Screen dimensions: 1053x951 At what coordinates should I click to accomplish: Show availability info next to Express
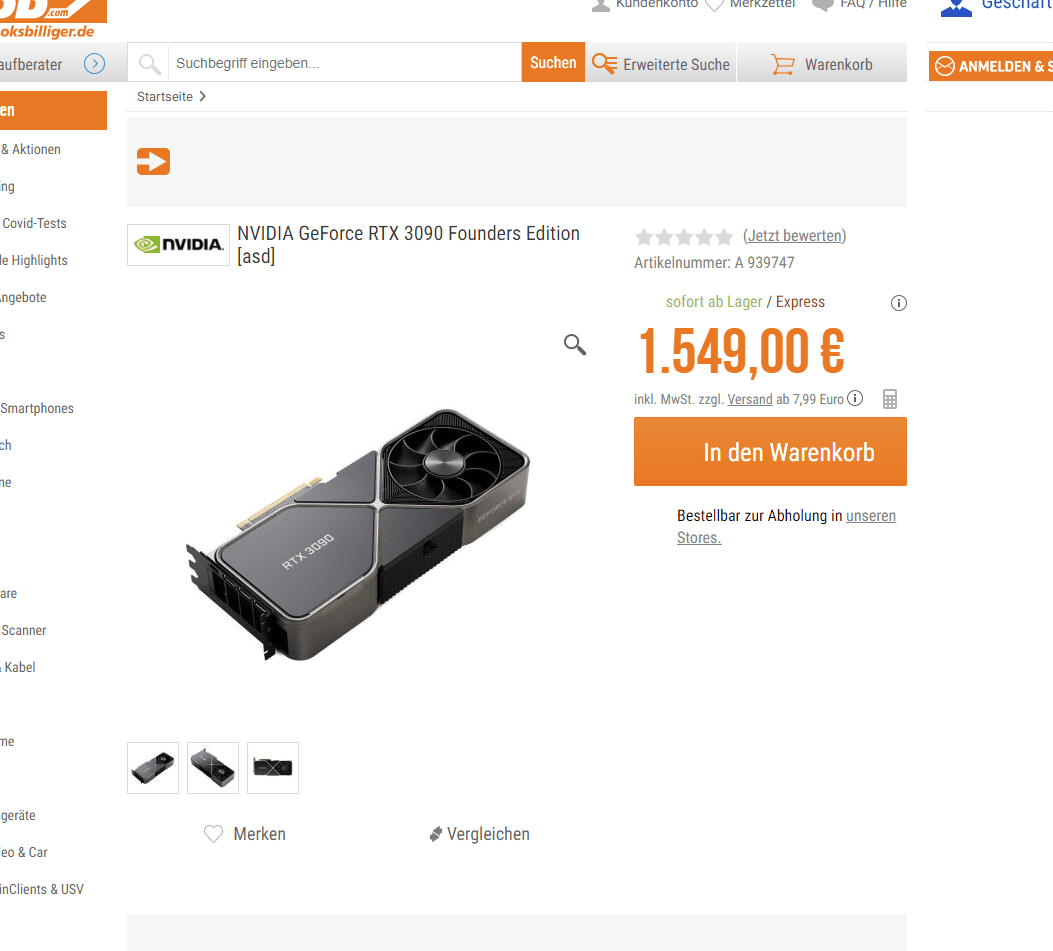coord(899,303)
